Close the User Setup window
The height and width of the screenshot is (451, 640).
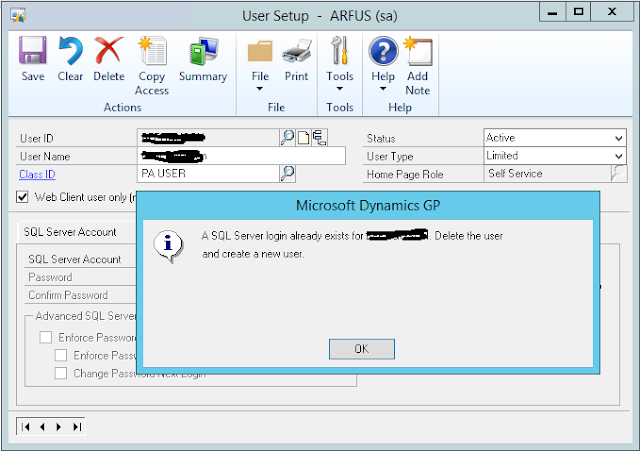[612, 12]
